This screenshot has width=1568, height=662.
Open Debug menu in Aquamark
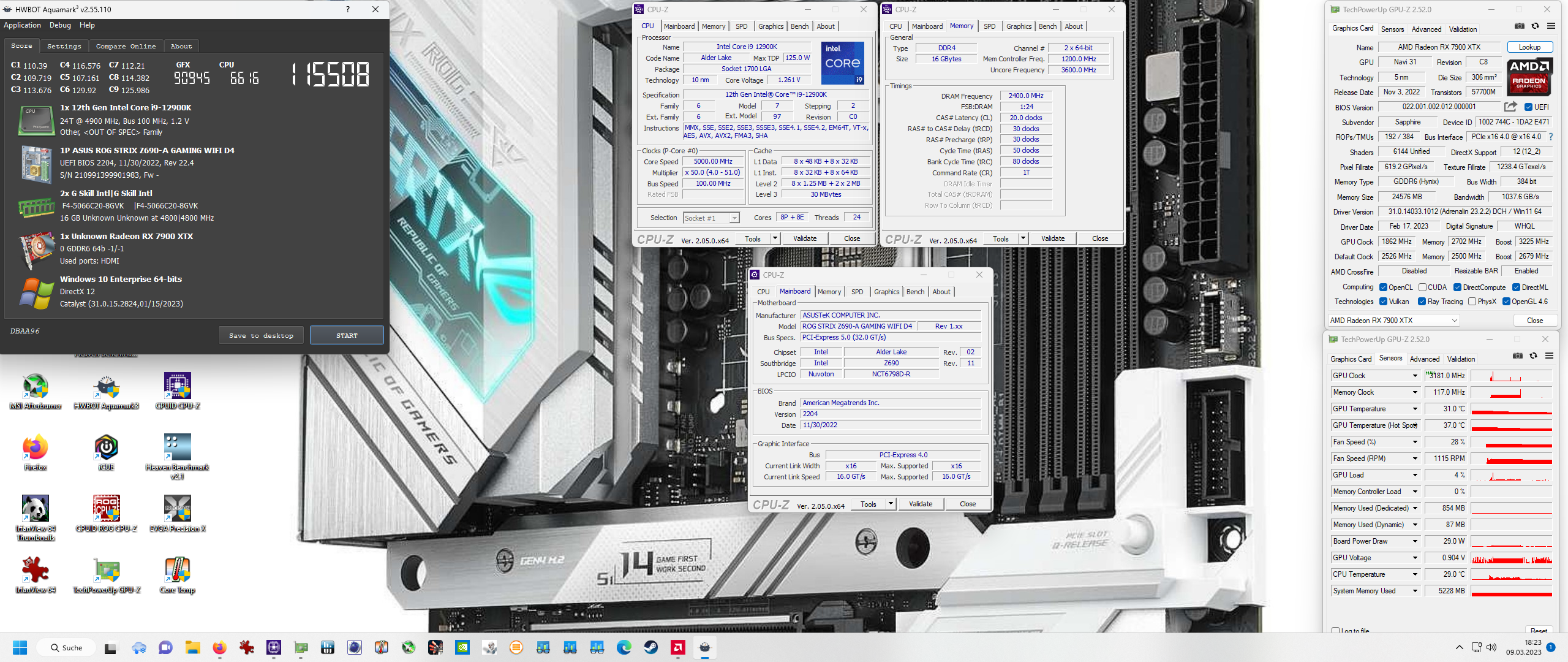coord(60,25)
